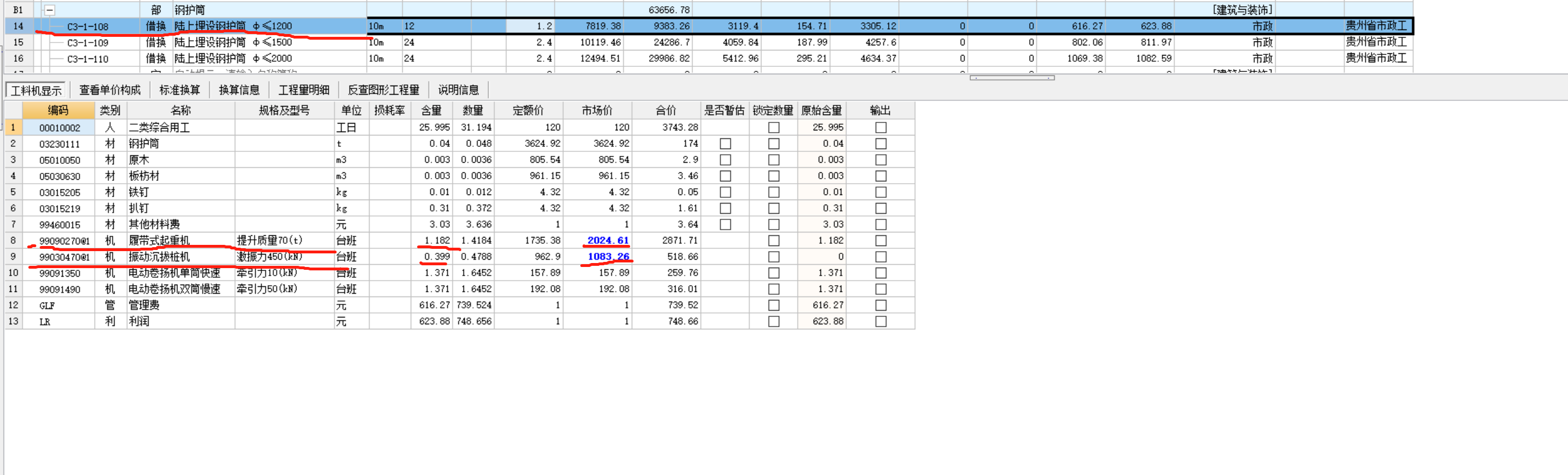Check 是否暂估 for 其他材料费 row
The width and height of the screenshot is (1568, 475).
(725, 224)
